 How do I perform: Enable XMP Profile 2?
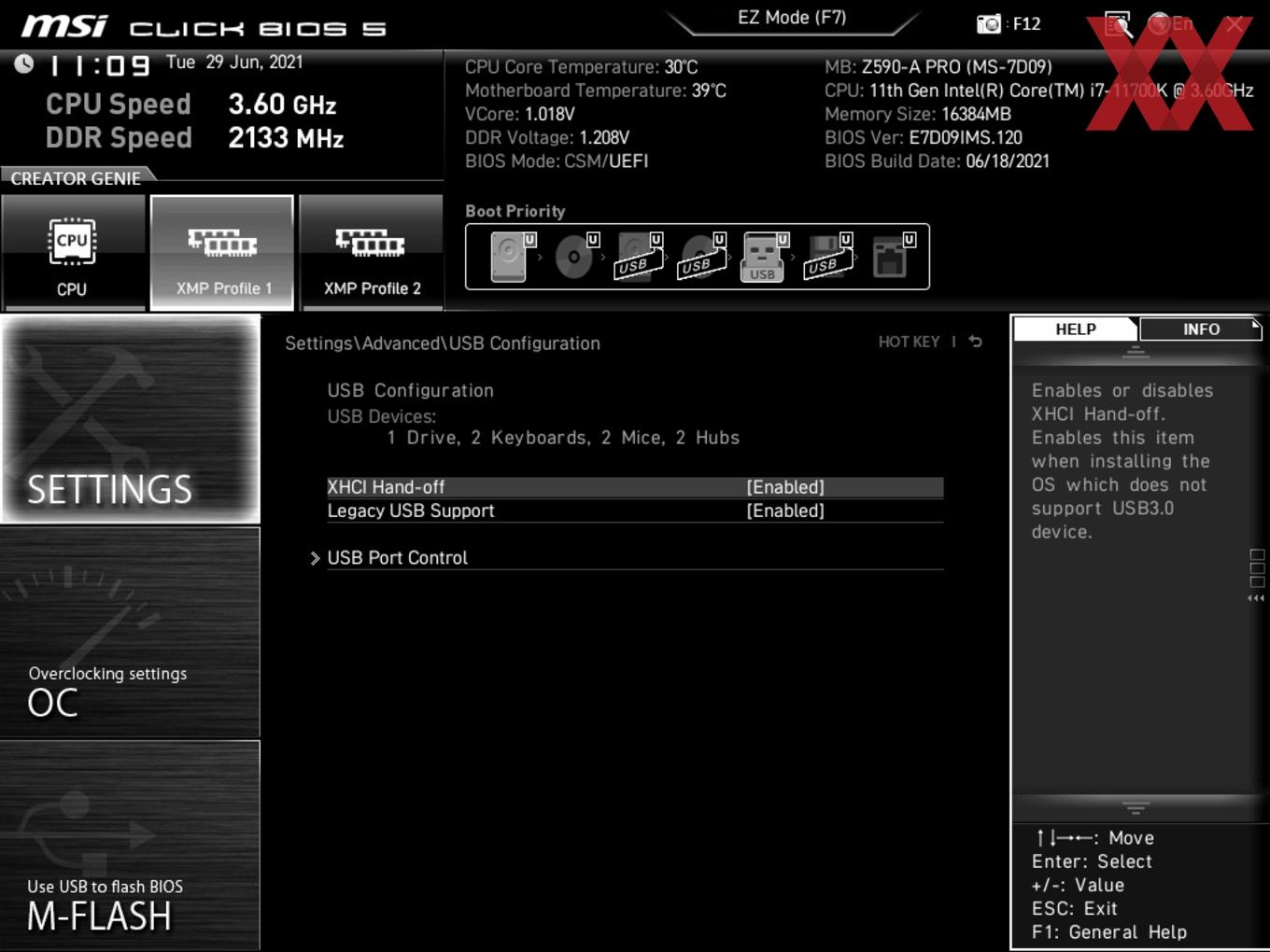pos(372,252)
